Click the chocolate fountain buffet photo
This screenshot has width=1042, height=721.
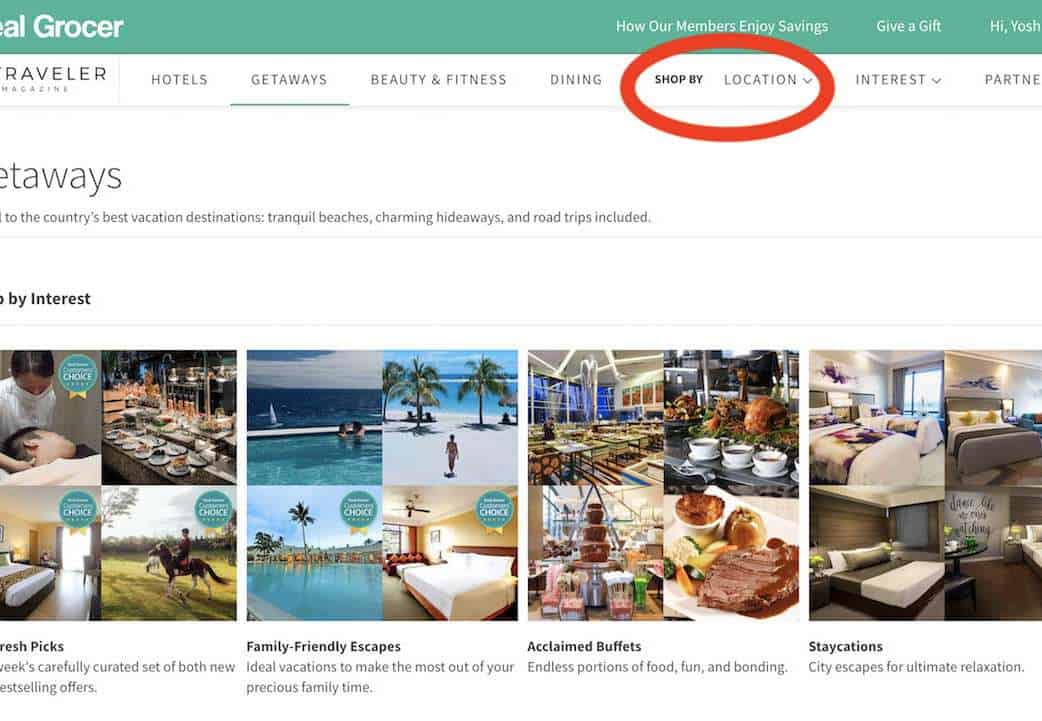click(x=595, y=553)
